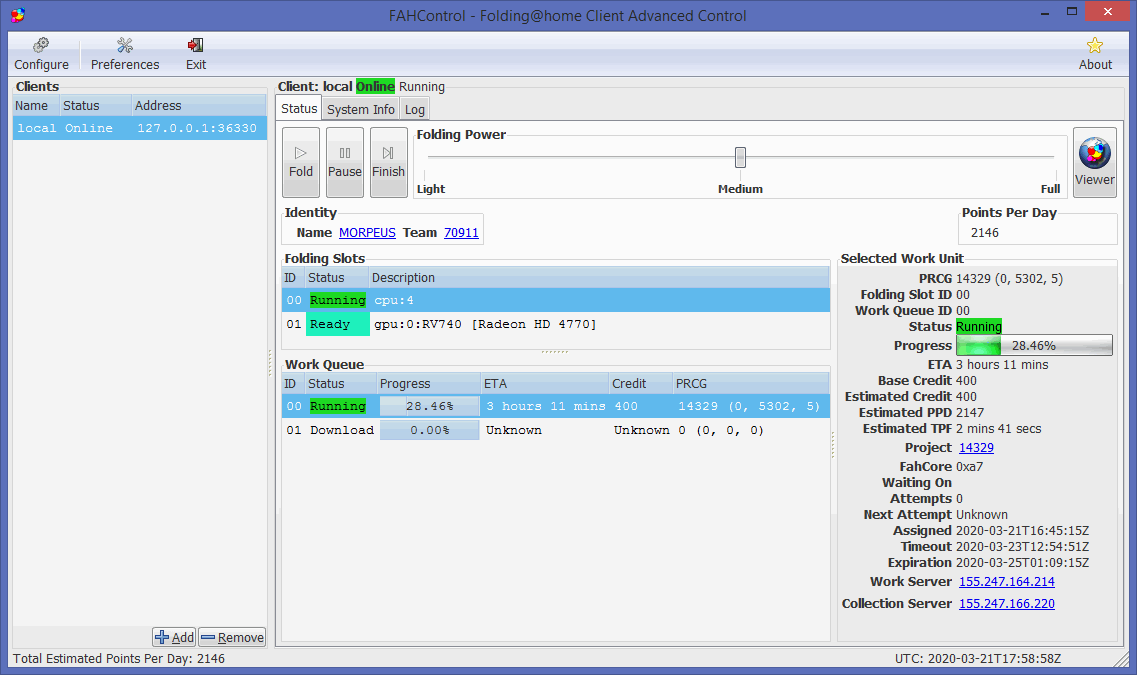The image size is (1137, 675).
Task: Sort clients by Status column header
Action: (95, 106)
